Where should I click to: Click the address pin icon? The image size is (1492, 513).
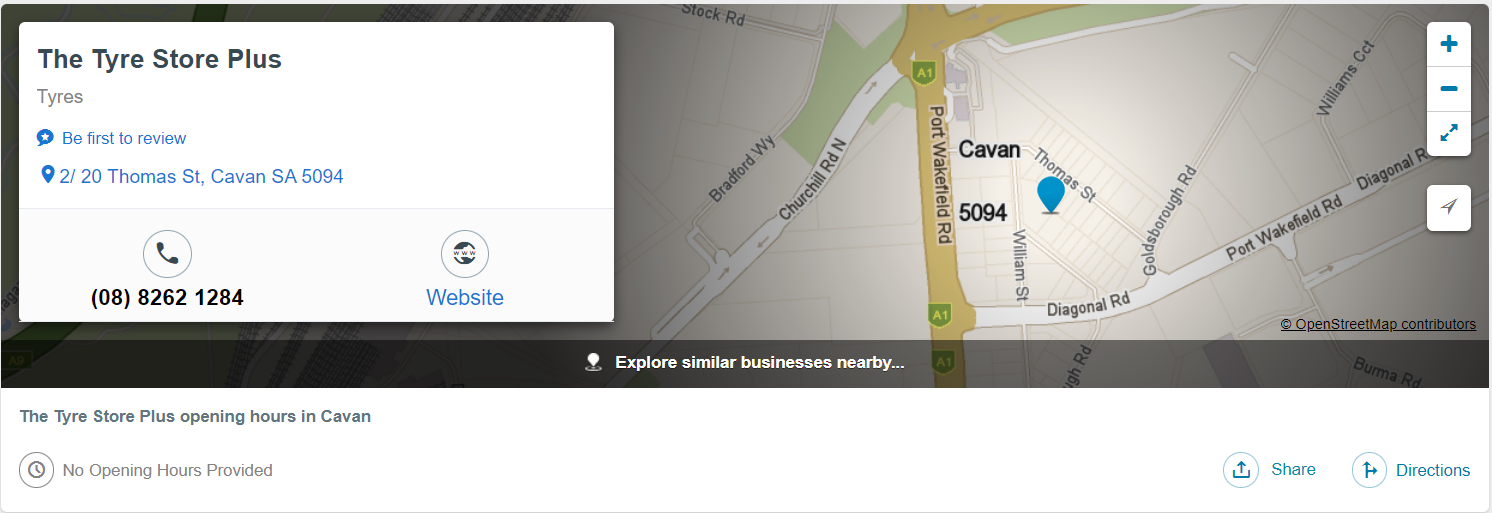(47, 175)
